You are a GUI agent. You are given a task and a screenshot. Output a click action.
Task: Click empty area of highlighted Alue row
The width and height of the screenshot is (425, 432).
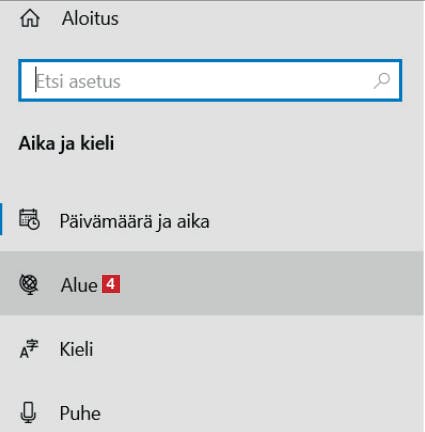pyautogui.click(x=267, y=283)
